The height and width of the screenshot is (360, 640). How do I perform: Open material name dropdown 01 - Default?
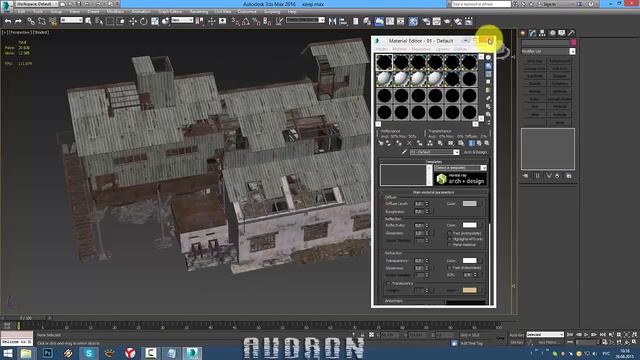[x=435, y=152]
